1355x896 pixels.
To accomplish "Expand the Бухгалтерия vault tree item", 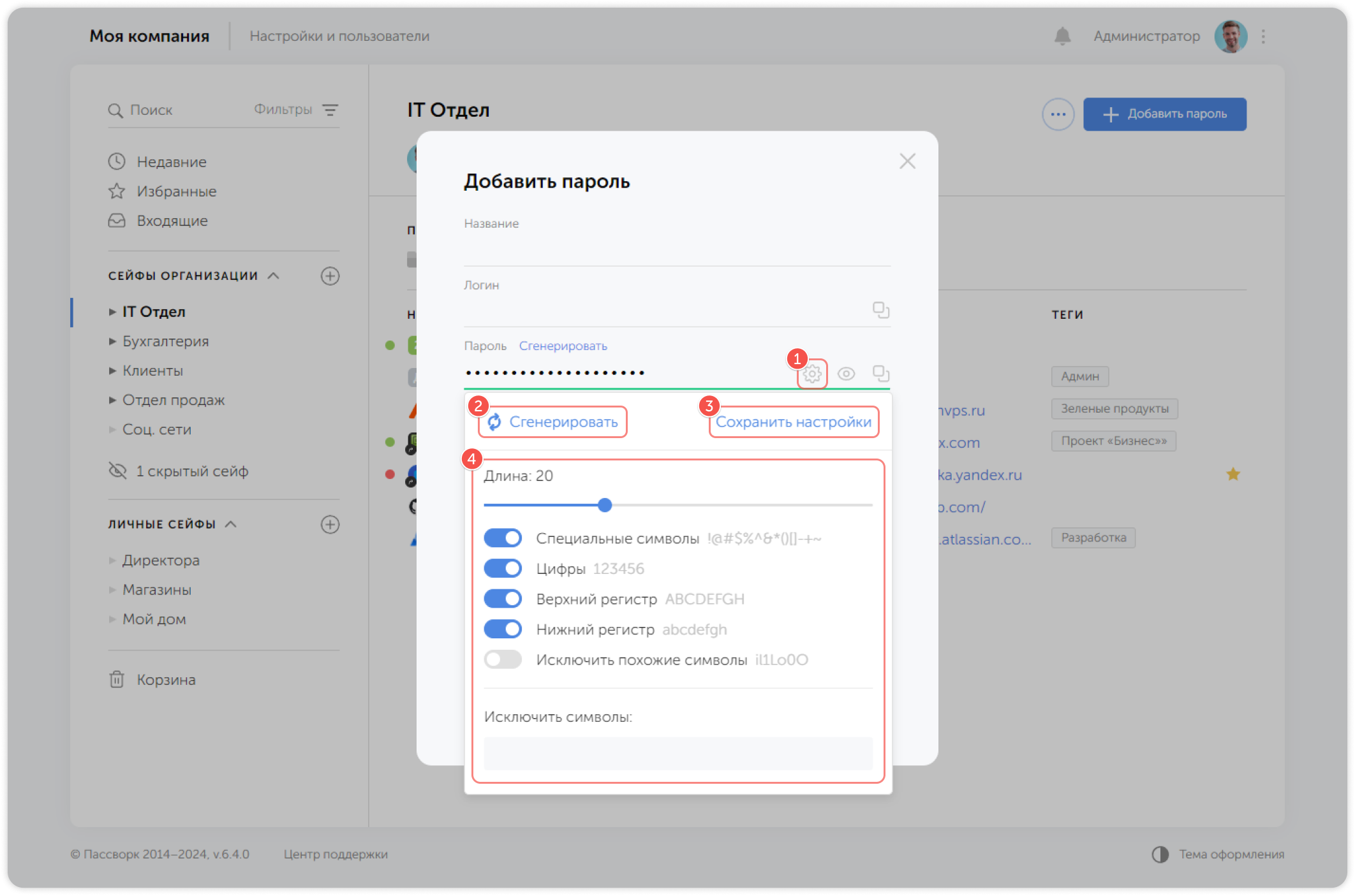I will point(112,341).
